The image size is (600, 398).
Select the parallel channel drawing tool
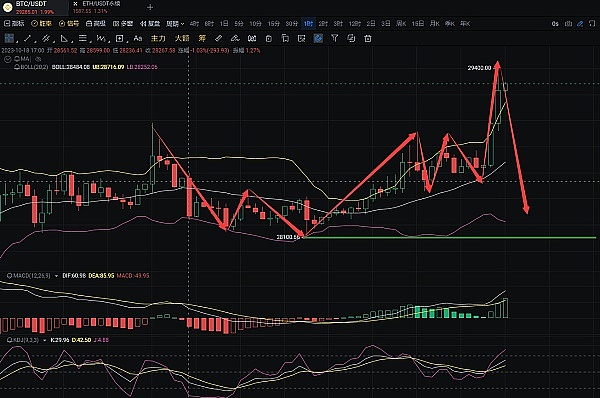[46, 38]
